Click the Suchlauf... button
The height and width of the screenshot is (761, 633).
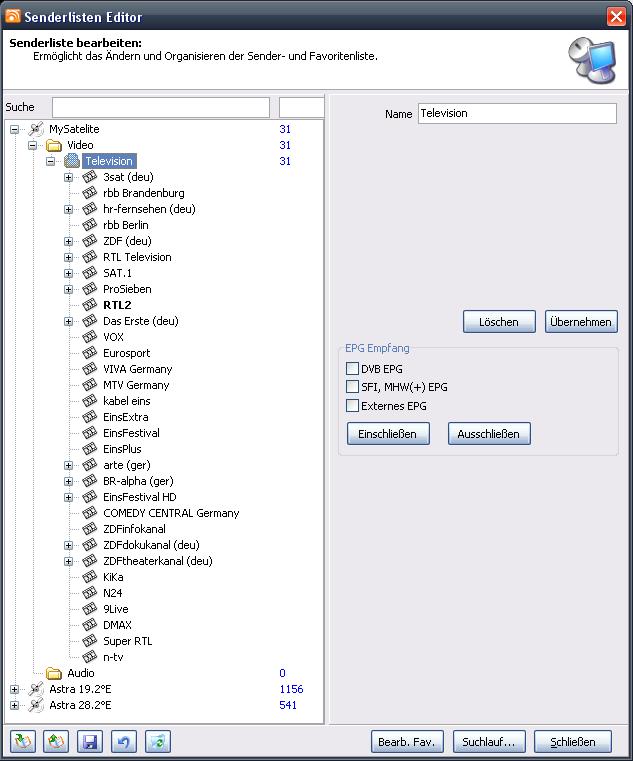489,742
